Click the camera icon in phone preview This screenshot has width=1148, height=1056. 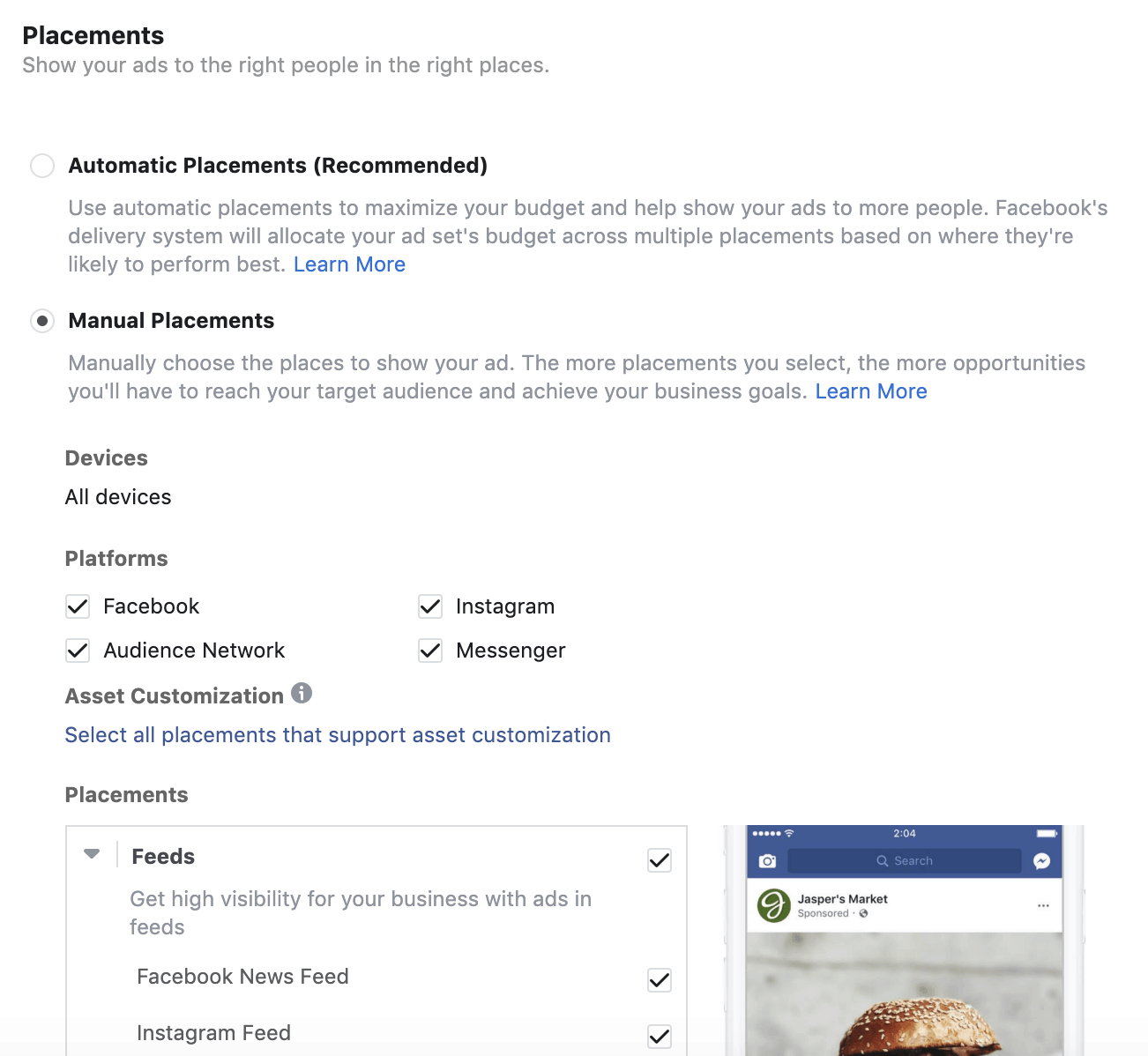pyautogui.click(x=767, y=861)
